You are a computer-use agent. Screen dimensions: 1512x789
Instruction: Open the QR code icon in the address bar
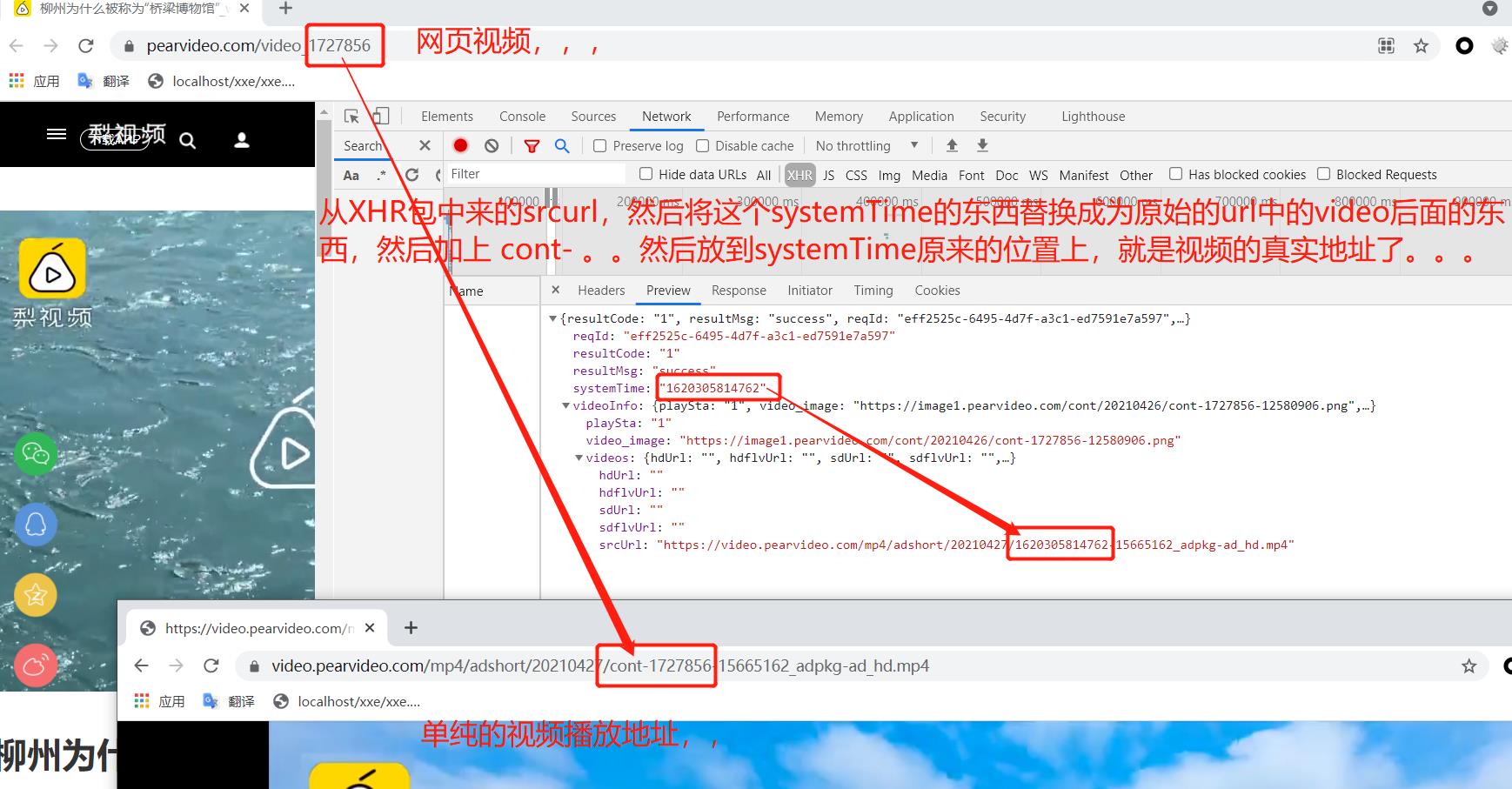[1387, 46]
